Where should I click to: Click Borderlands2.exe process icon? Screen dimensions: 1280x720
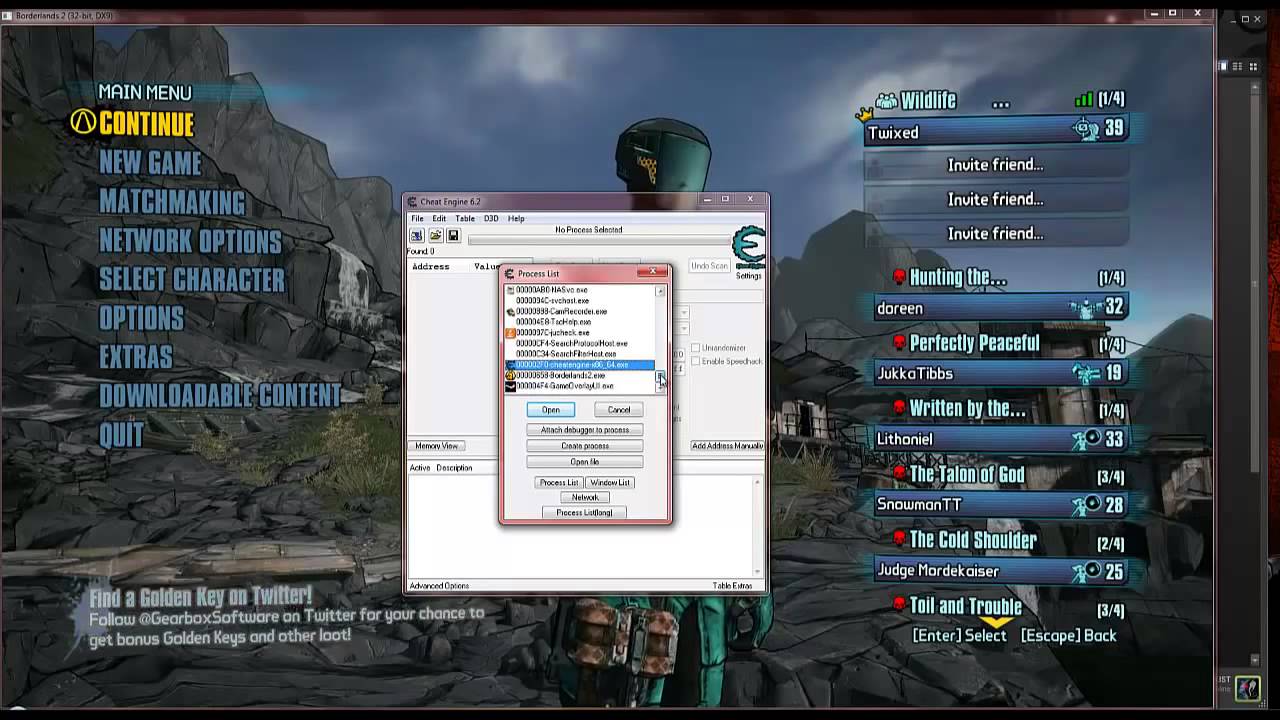pyautogui.click(x=510, y=375)
